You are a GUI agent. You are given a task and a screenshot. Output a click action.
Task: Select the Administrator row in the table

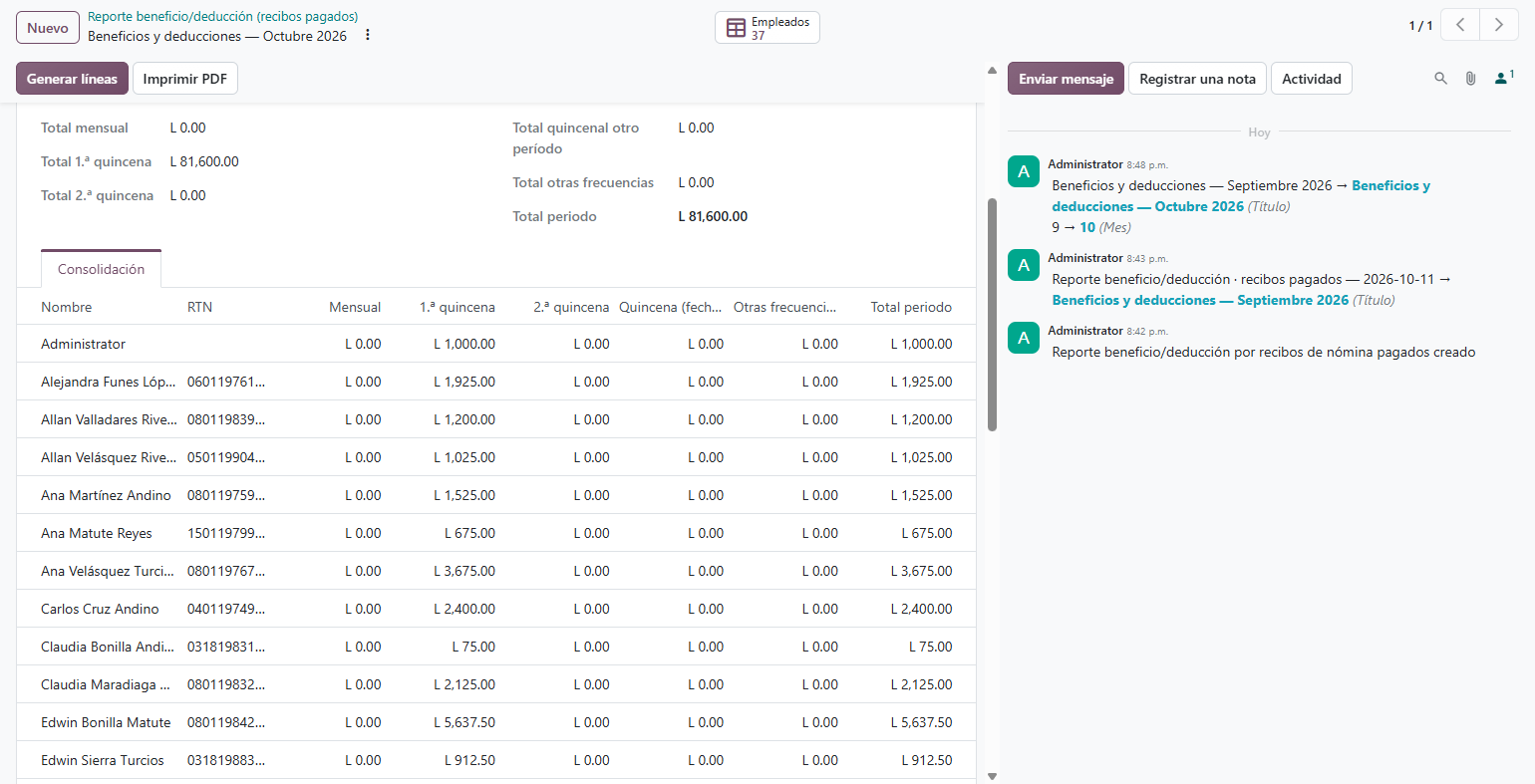click(x=495, y=344)
